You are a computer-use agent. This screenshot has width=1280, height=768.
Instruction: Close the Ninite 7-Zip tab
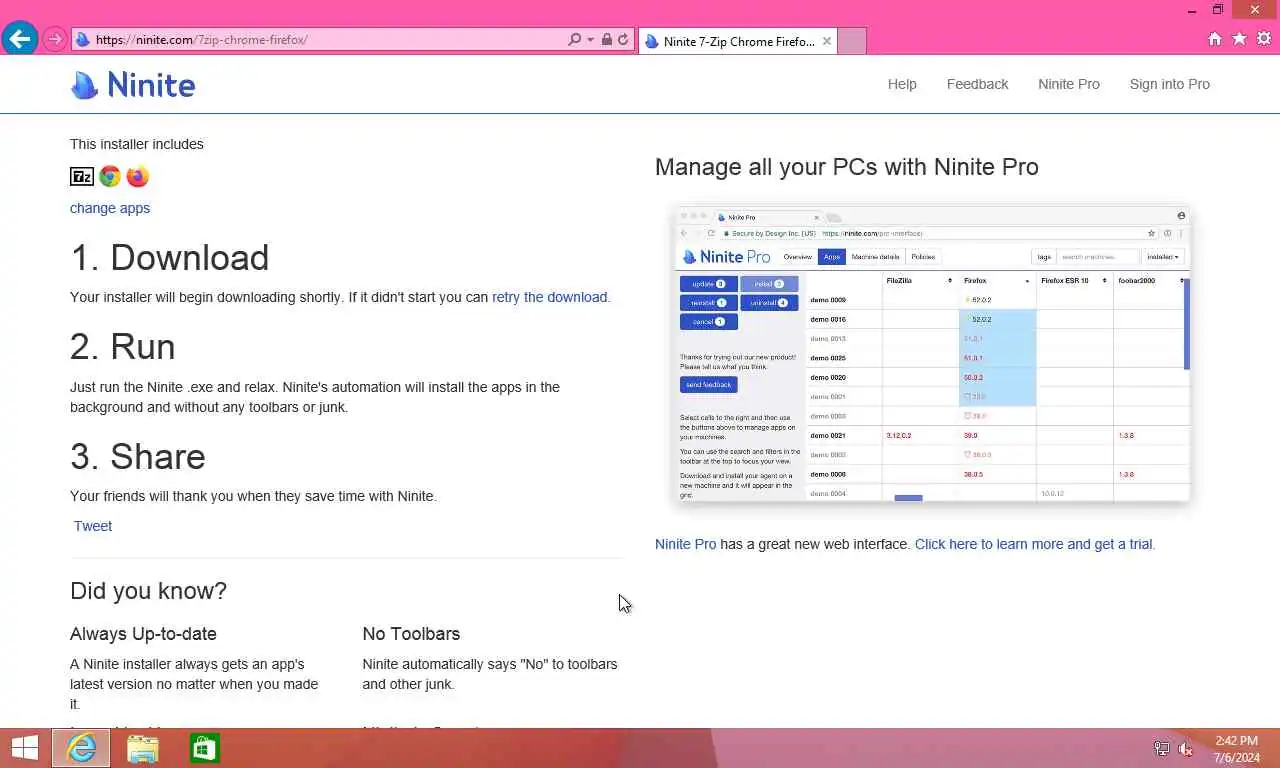point(826,41)
